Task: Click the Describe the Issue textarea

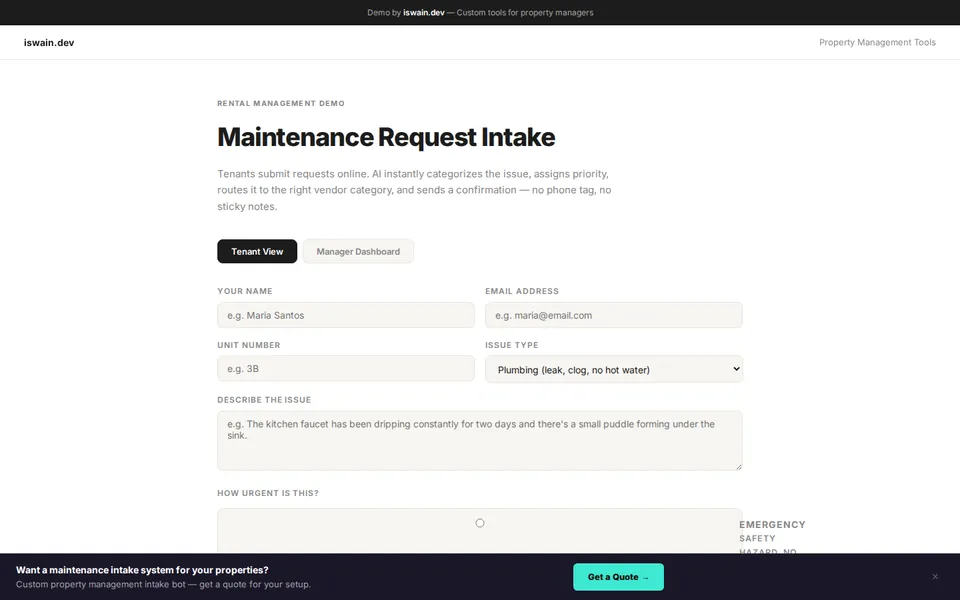Action: click(x=480, y=441)
